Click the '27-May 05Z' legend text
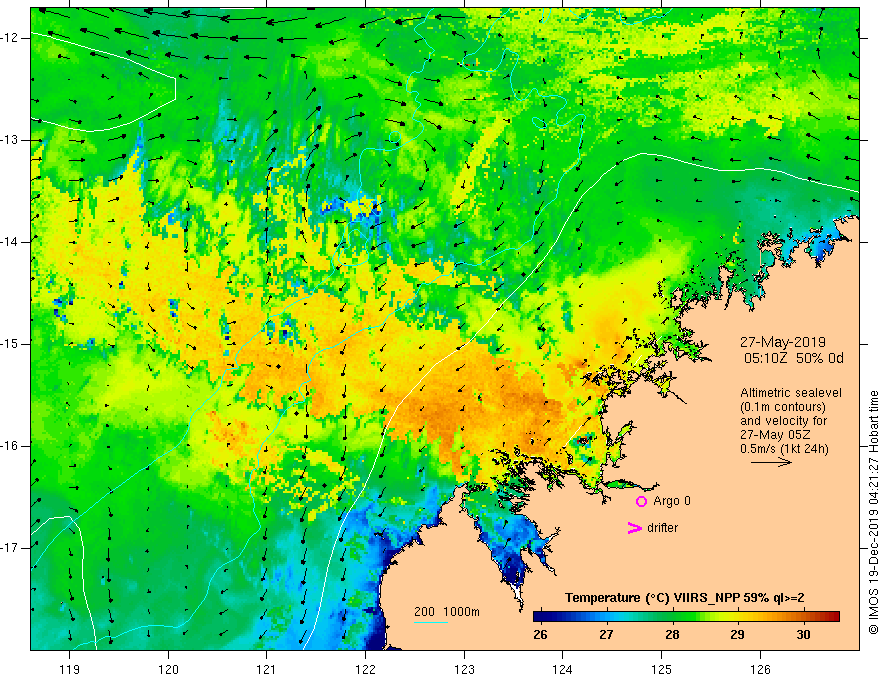 pyautogui.click(x=774, y=435)
